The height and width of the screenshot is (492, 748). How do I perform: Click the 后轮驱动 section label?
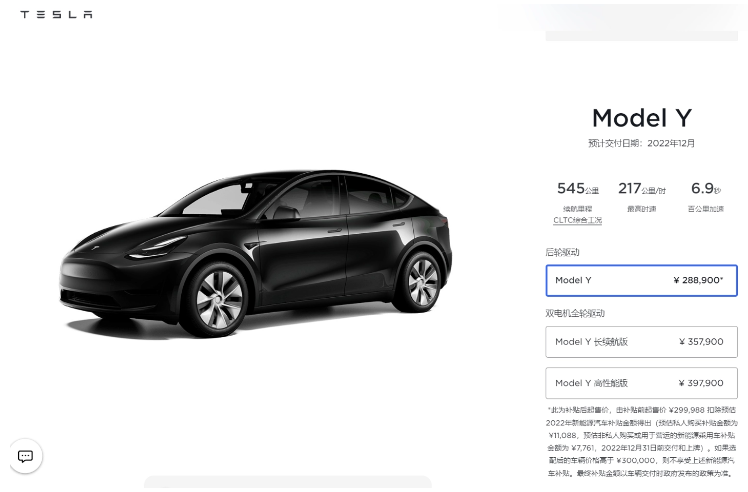point(562,252)
